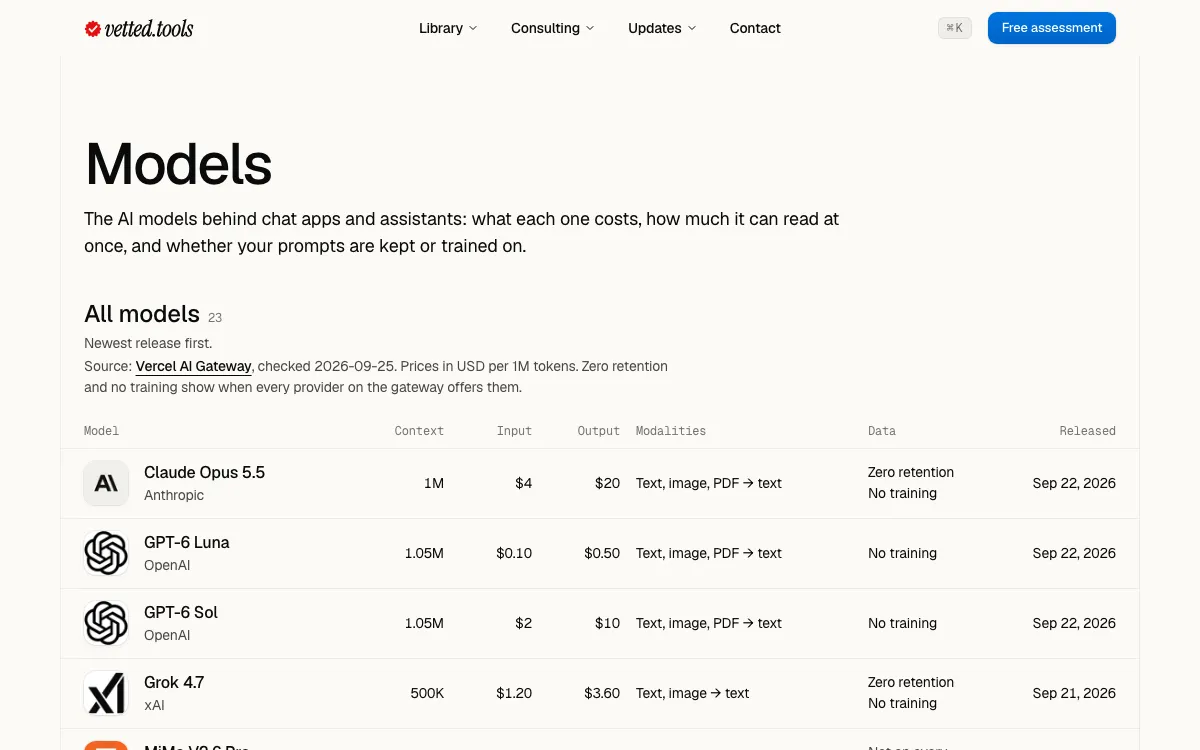
Task: Click the 500K context value for Grok 4.7
Action: (x=427, y=693)
